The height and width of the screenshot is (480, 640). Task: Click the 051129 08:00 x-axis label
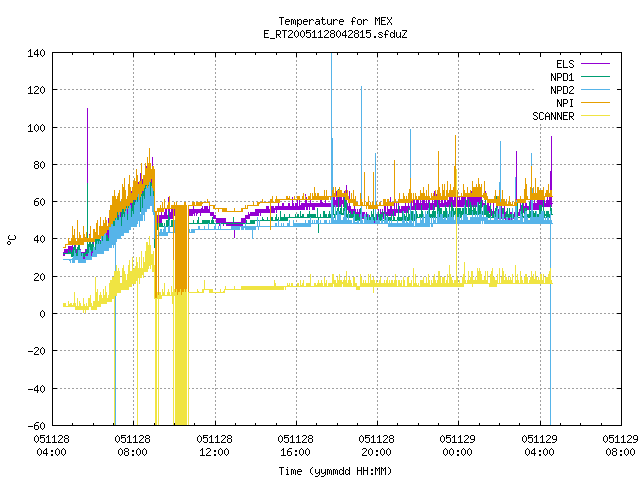(x=620, y=446)
